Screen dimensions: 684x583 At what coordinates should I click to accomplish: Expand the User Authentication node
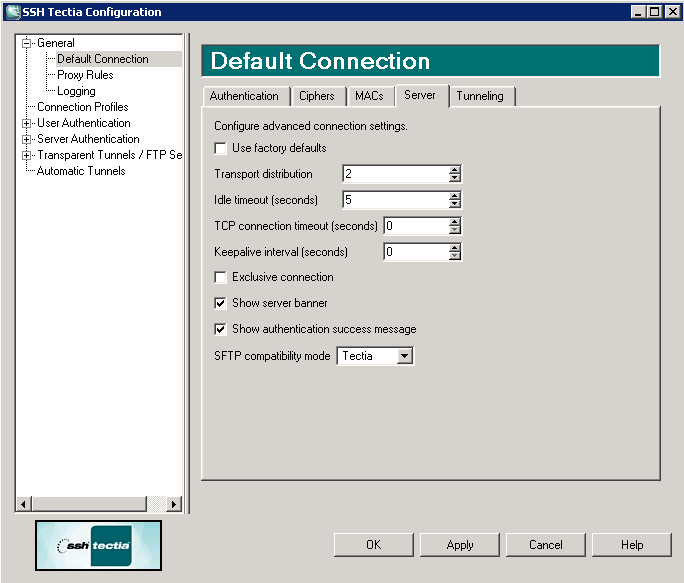pyautogui.click(x=27, y=123)
